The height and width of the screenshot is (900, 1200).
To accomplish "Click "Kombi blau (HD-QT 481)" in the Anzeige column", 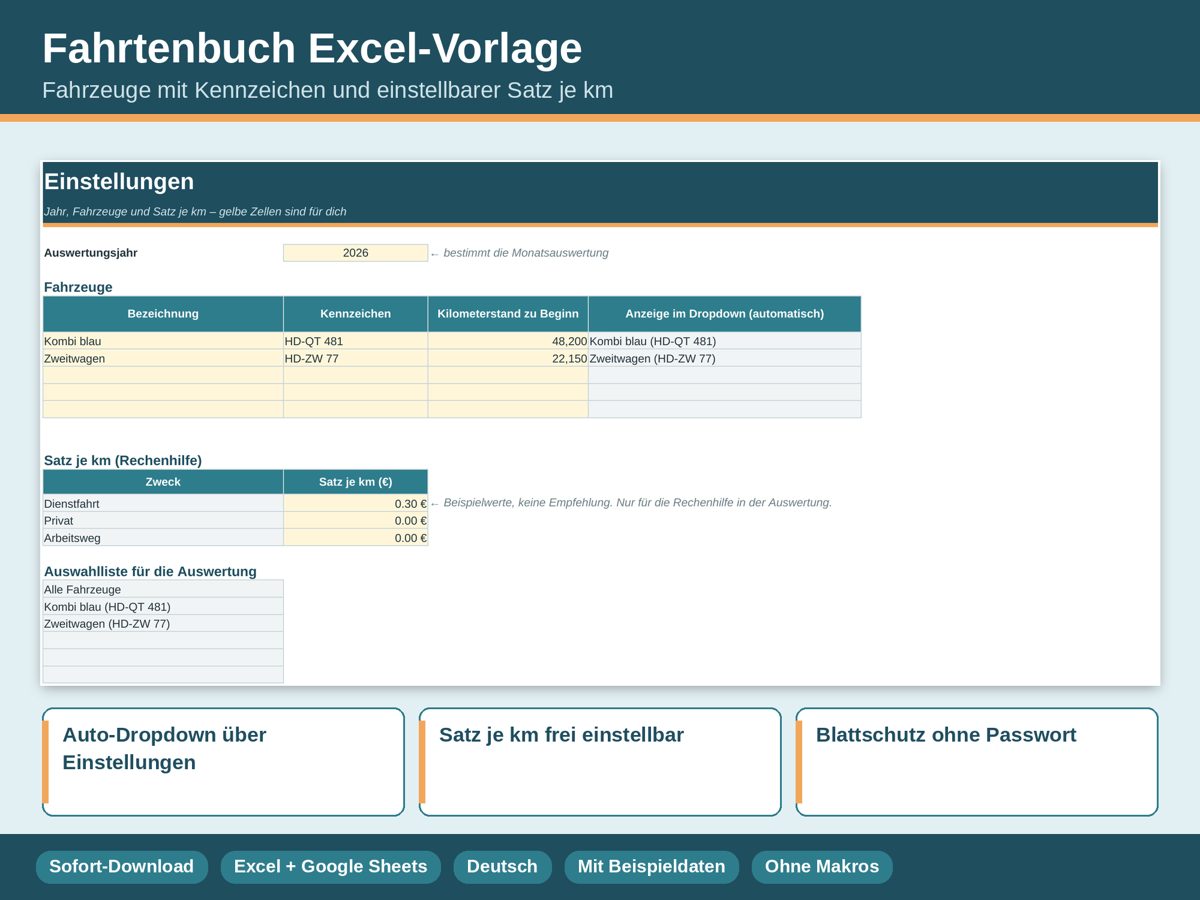I will pyautogui.click(x=724, y=341).
